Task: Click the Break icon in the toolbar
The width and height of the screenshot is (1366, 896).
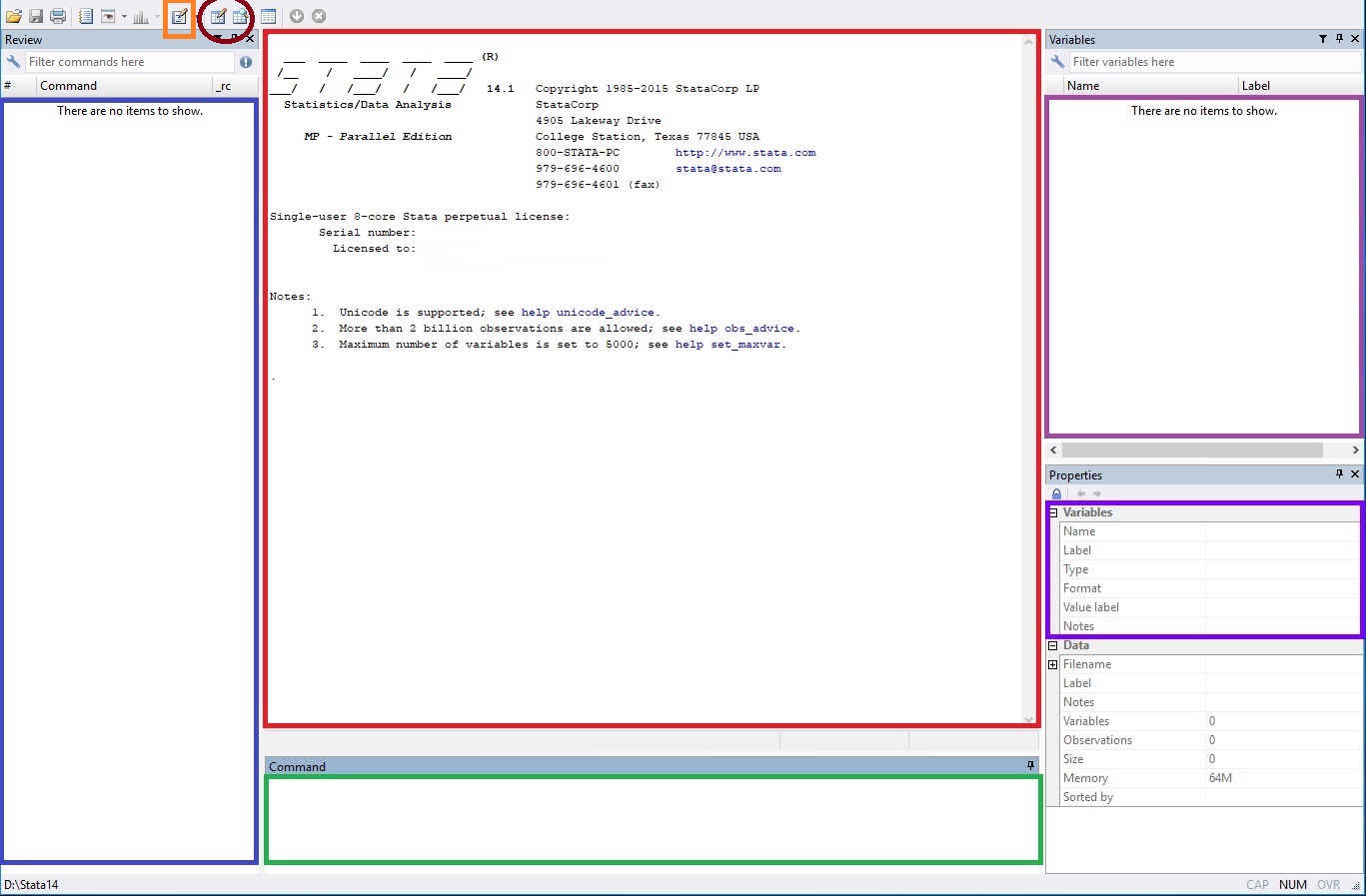Action: click(x=319, y=16)
